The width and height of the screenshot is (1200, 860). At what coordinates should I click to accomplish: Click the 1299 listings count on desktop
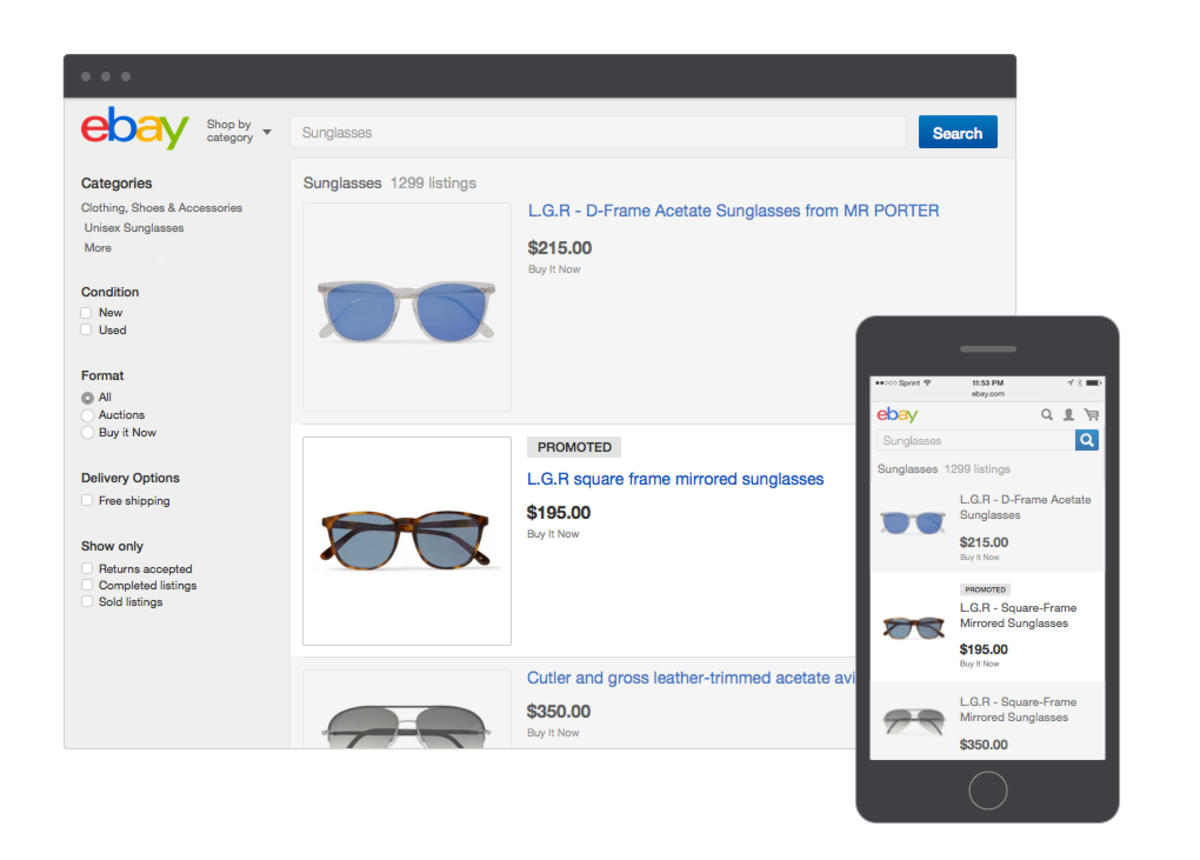[433, 183]
